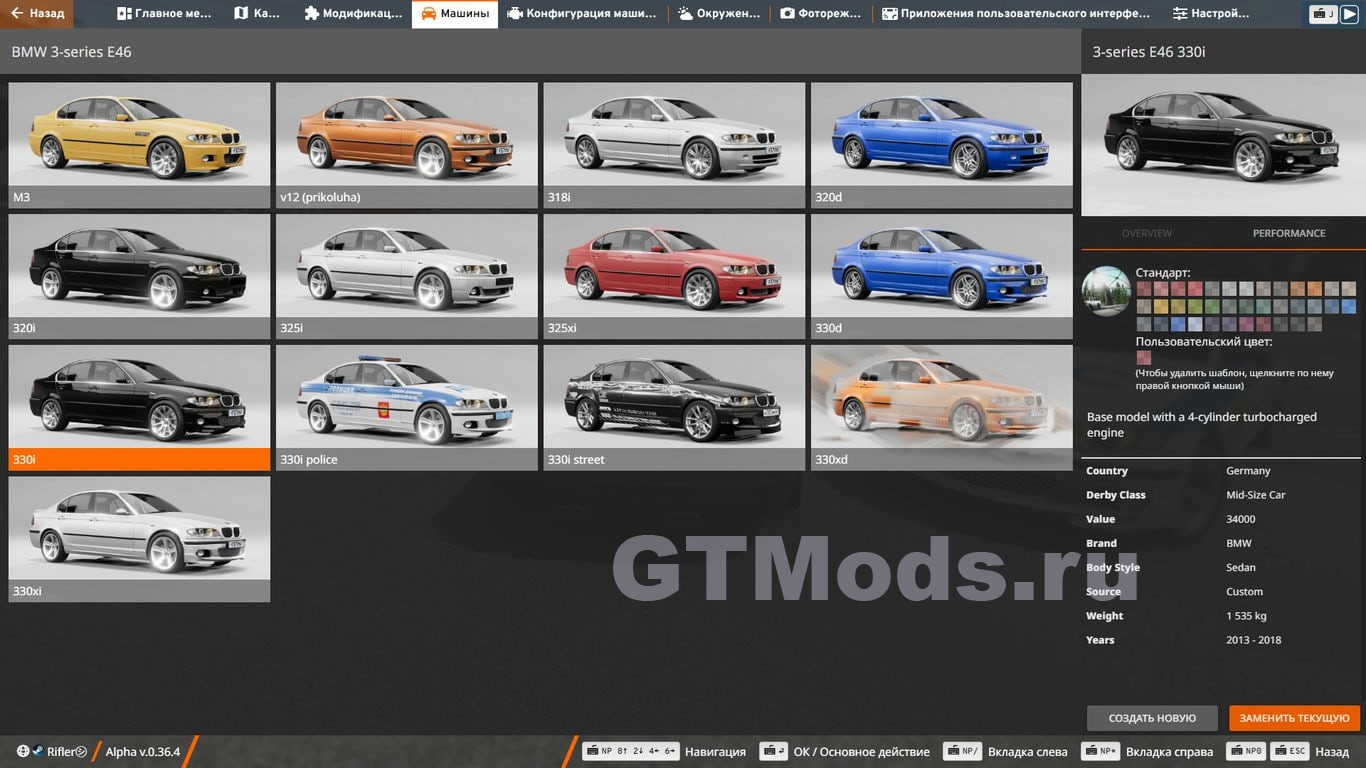The height and width of the screenshot is (768, 1366).
Task: Choose the 330i police car thumbnail
Action: pyautogui.click(x=407, y=408)
